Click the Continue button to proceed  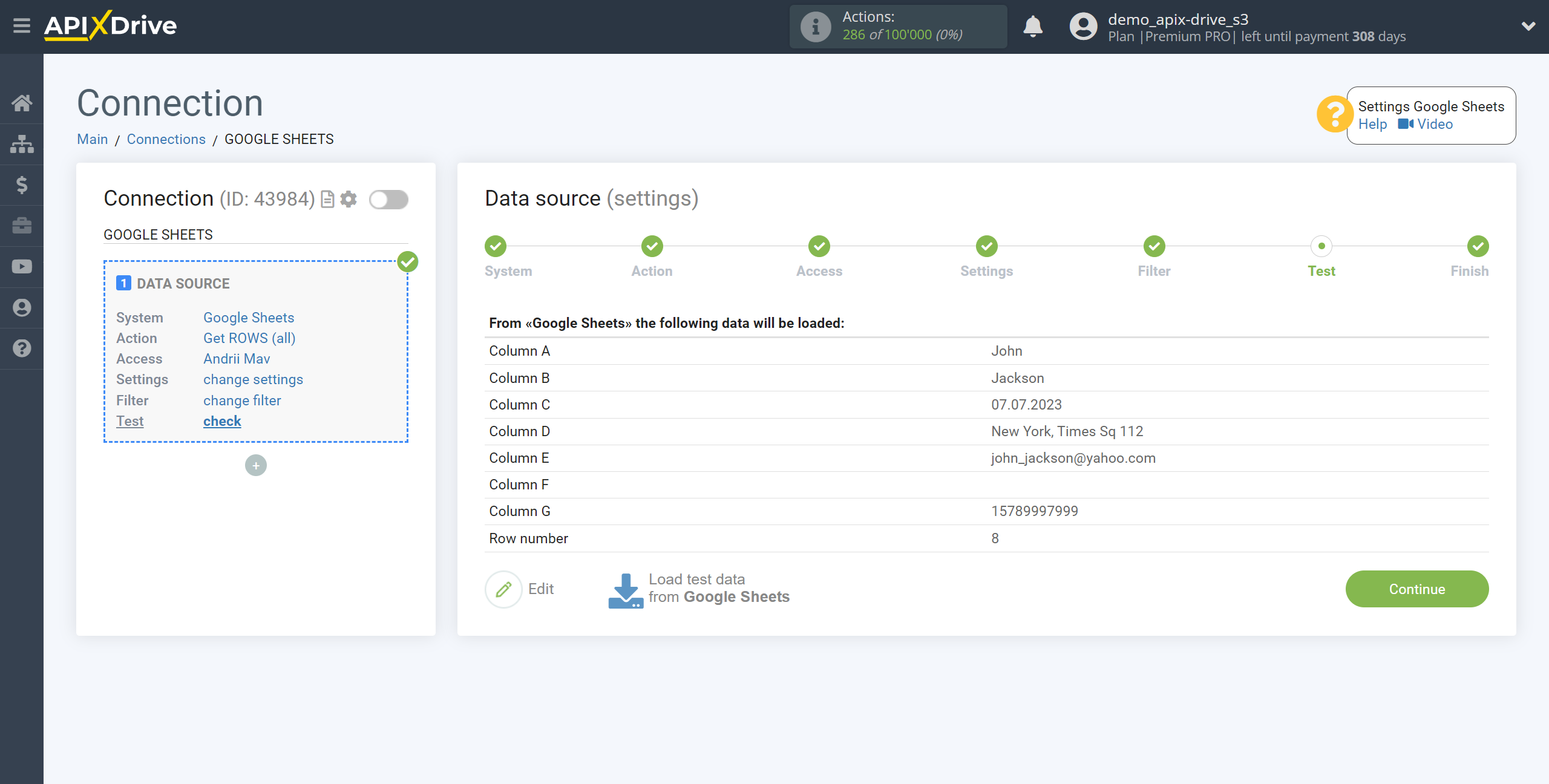pos(1417,589)
